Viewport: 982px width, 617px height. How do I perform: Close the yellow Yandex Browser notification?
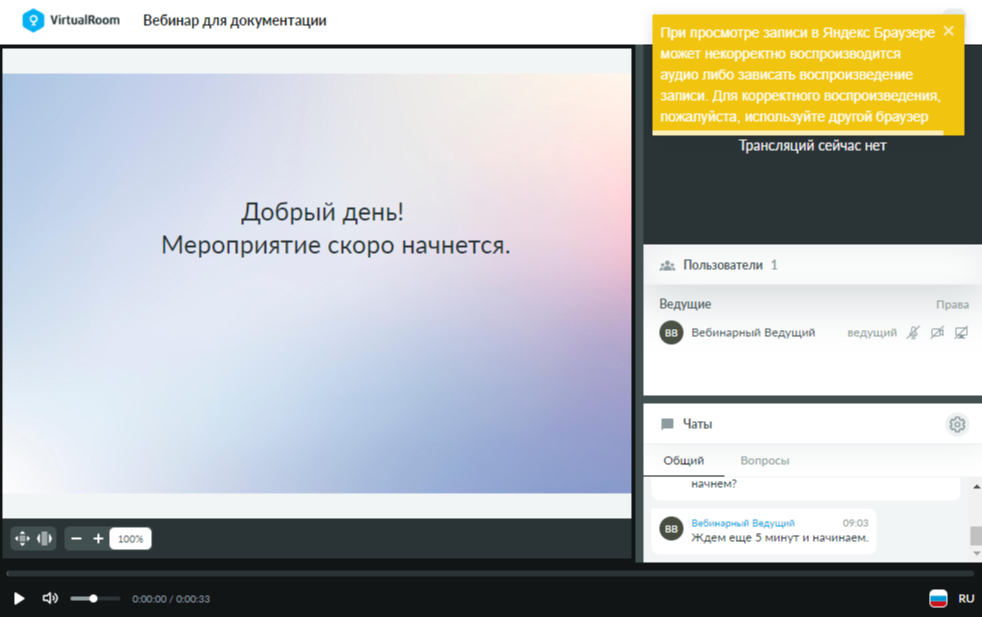pyautogui.click(x=949, y=31)
